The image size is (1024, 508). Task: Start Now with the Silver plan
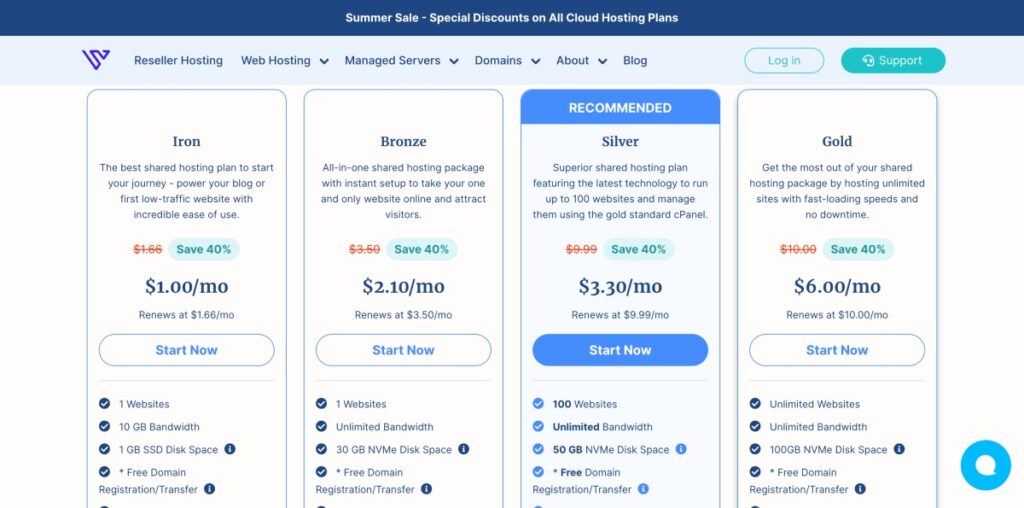[x=620, y=350]
